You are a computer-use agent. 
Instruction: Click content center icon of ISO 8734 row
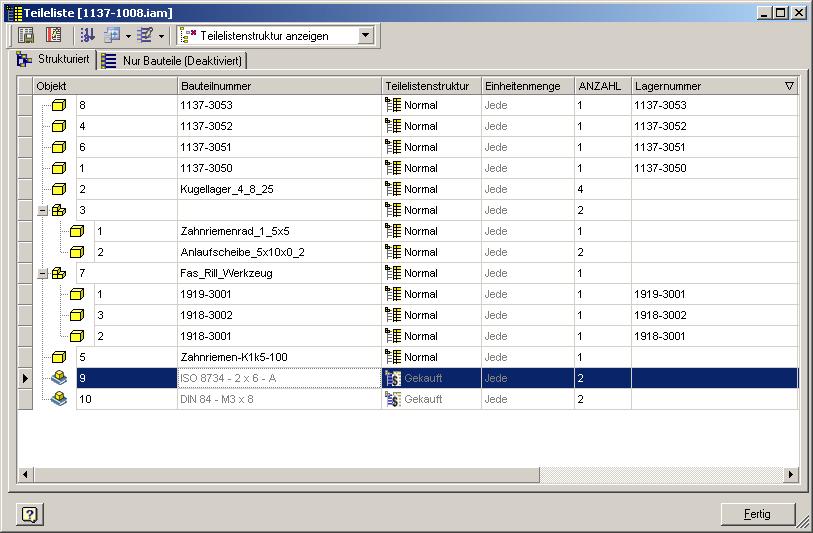coord(59,377)
